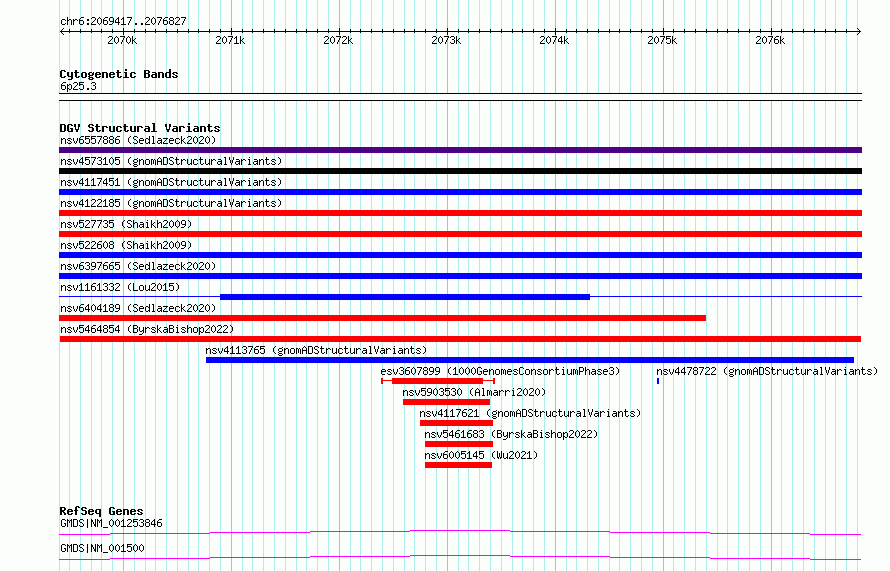The image size is (890, 571).
Task: Open the nsv4117621 (gnomADStructuralVariants) label
Action: [530, 413]
